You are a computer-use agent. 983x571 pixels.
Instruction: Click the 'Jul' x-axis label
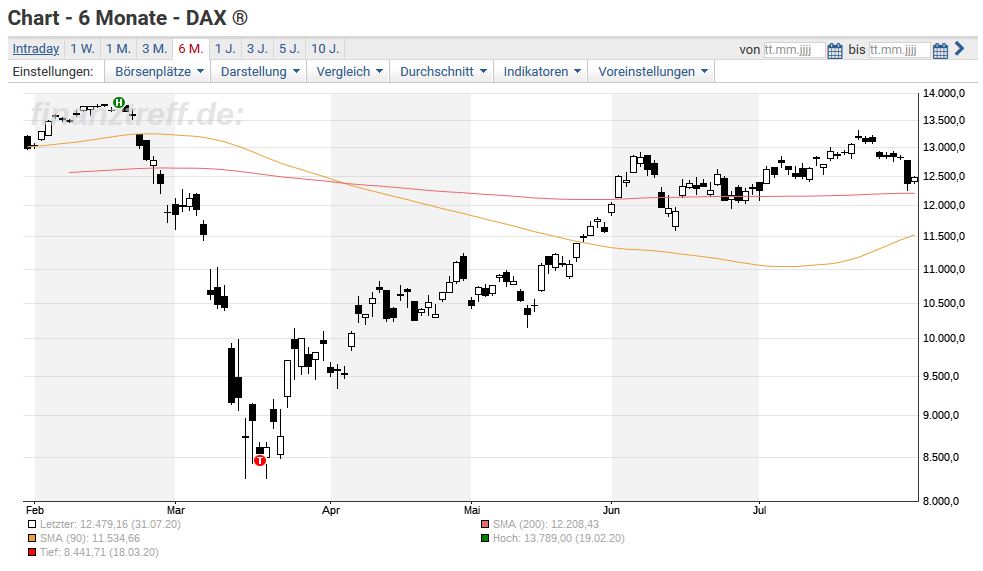[x=759, y=510]
